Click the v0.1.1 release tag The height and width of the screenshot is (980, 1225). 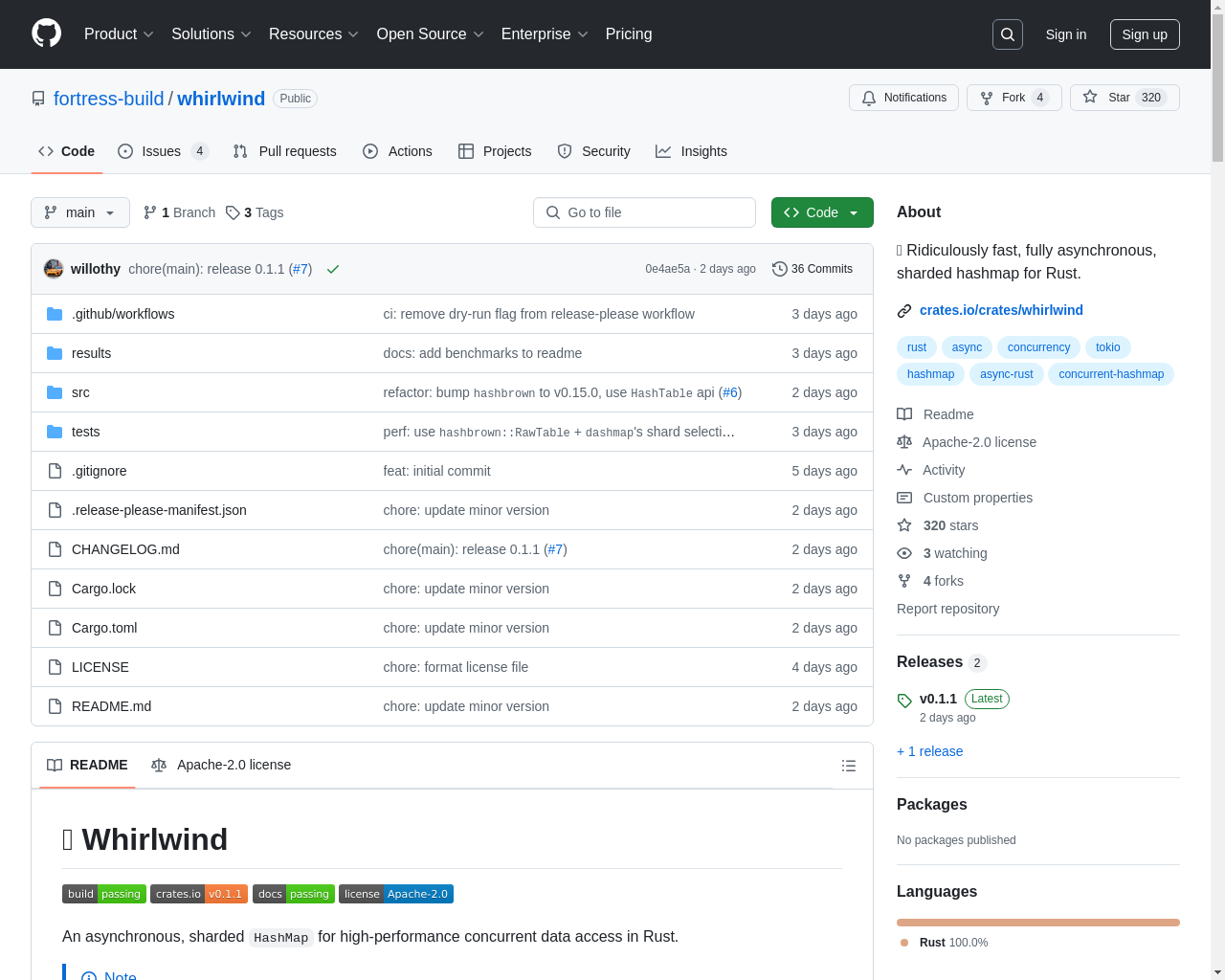click(x=938, y=699)
